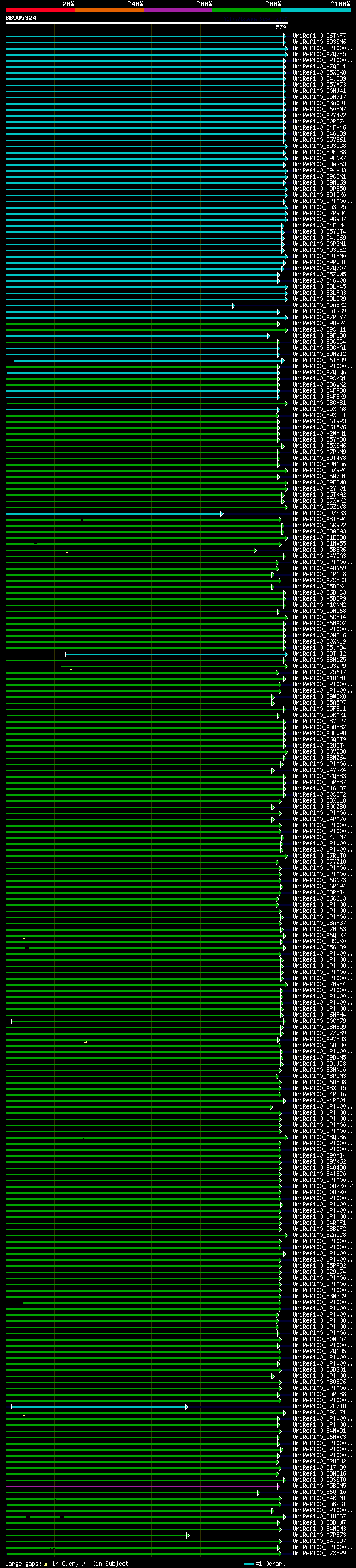
Task: Select the UniRef100_C5YY73 label
Action: [319, 85]
